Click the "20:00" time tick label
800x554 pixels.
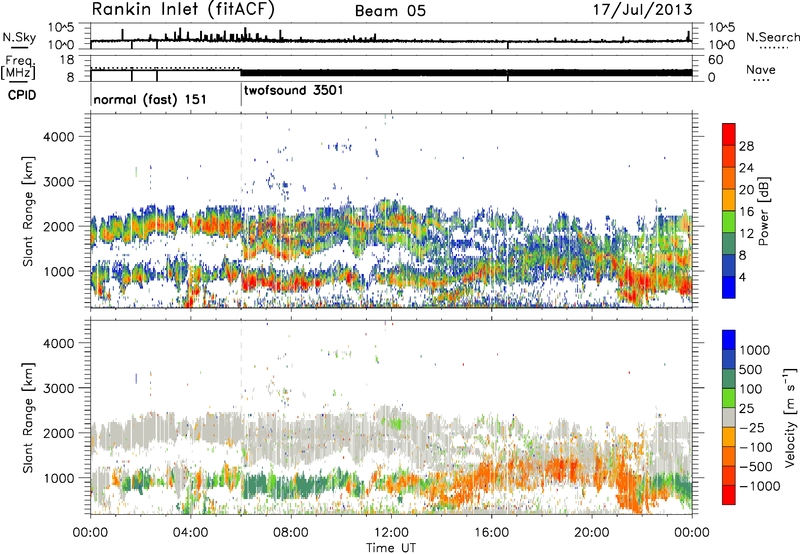tap(591, 533)
